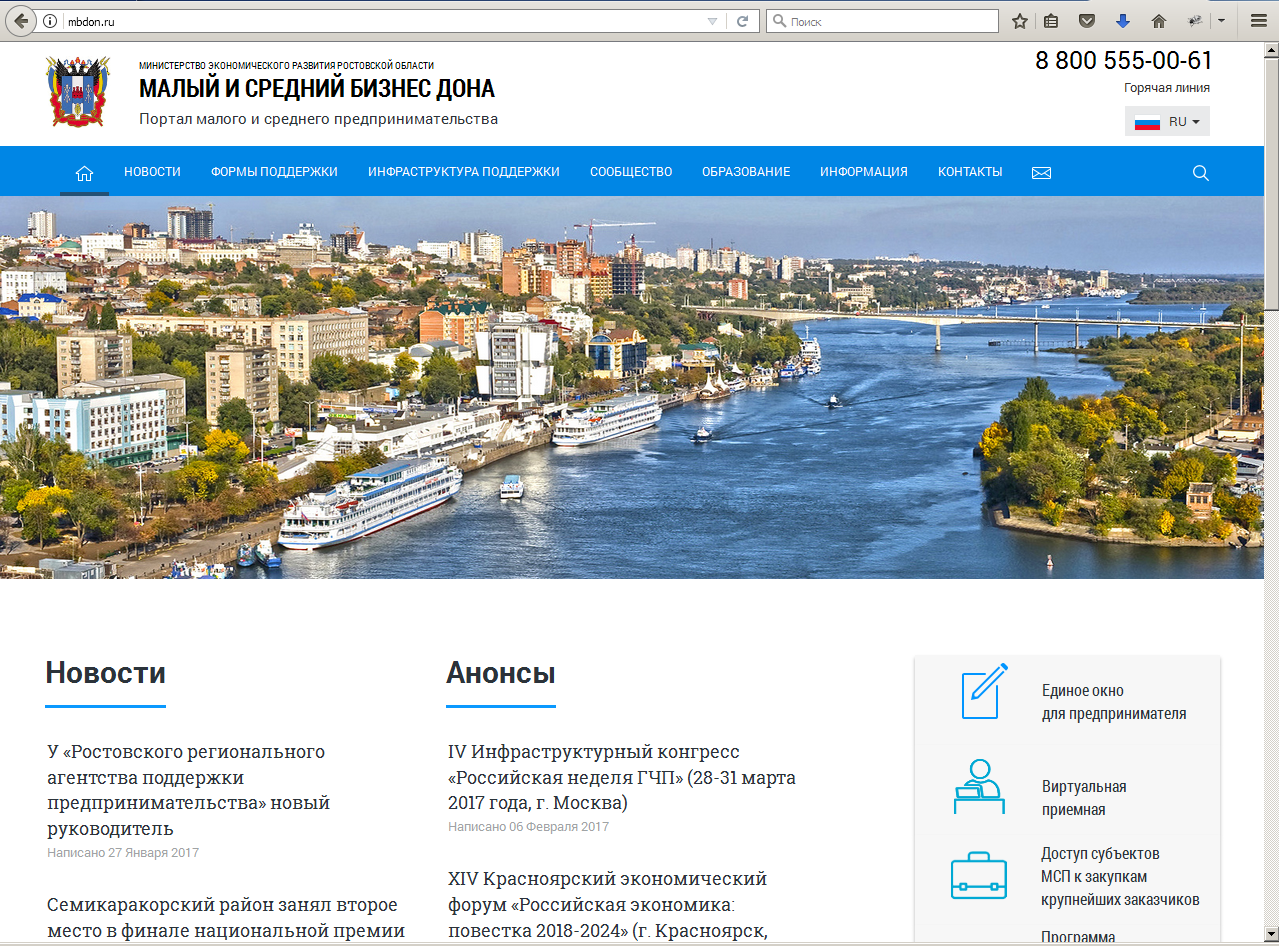Click the Министерство экономического развития caption
1279x946 pixels.
click(286, 65)
